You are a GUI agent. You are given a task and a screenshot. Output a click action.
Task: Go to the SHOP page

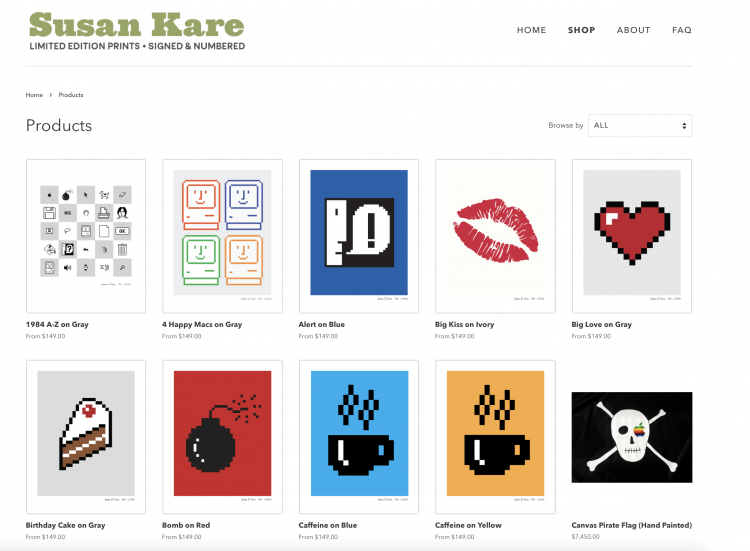point(582,30)
